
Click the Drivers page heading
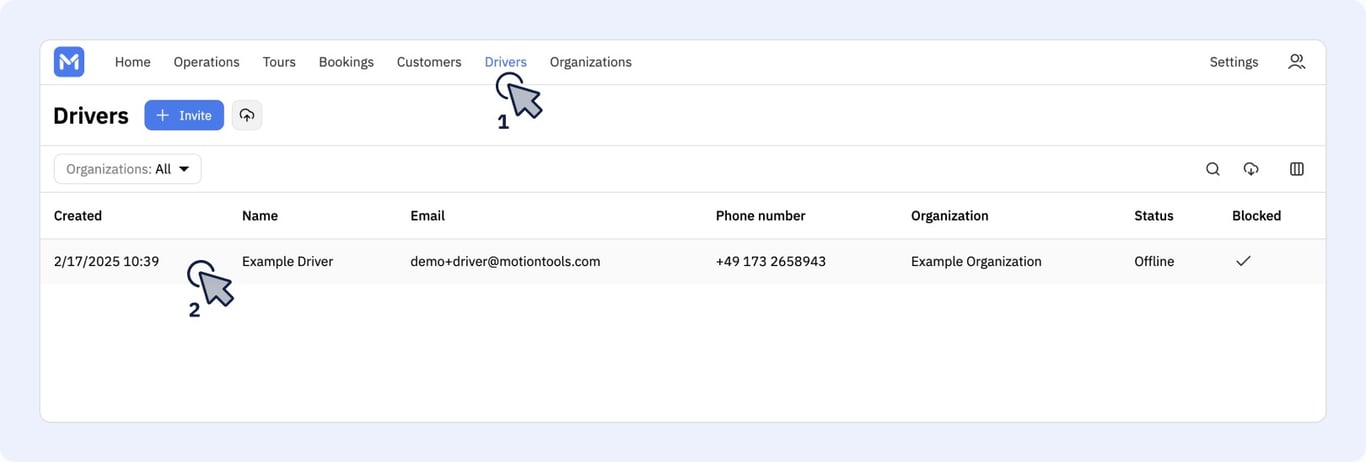(x=91, y=116)
